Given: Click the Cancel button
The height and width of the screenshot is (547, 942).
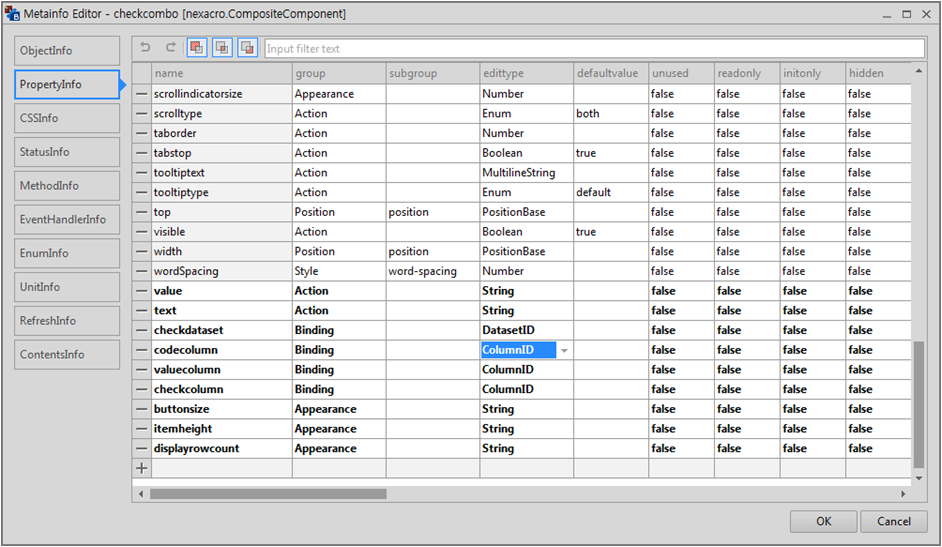Looking at the screenshot, I should (x=893, y=521).
